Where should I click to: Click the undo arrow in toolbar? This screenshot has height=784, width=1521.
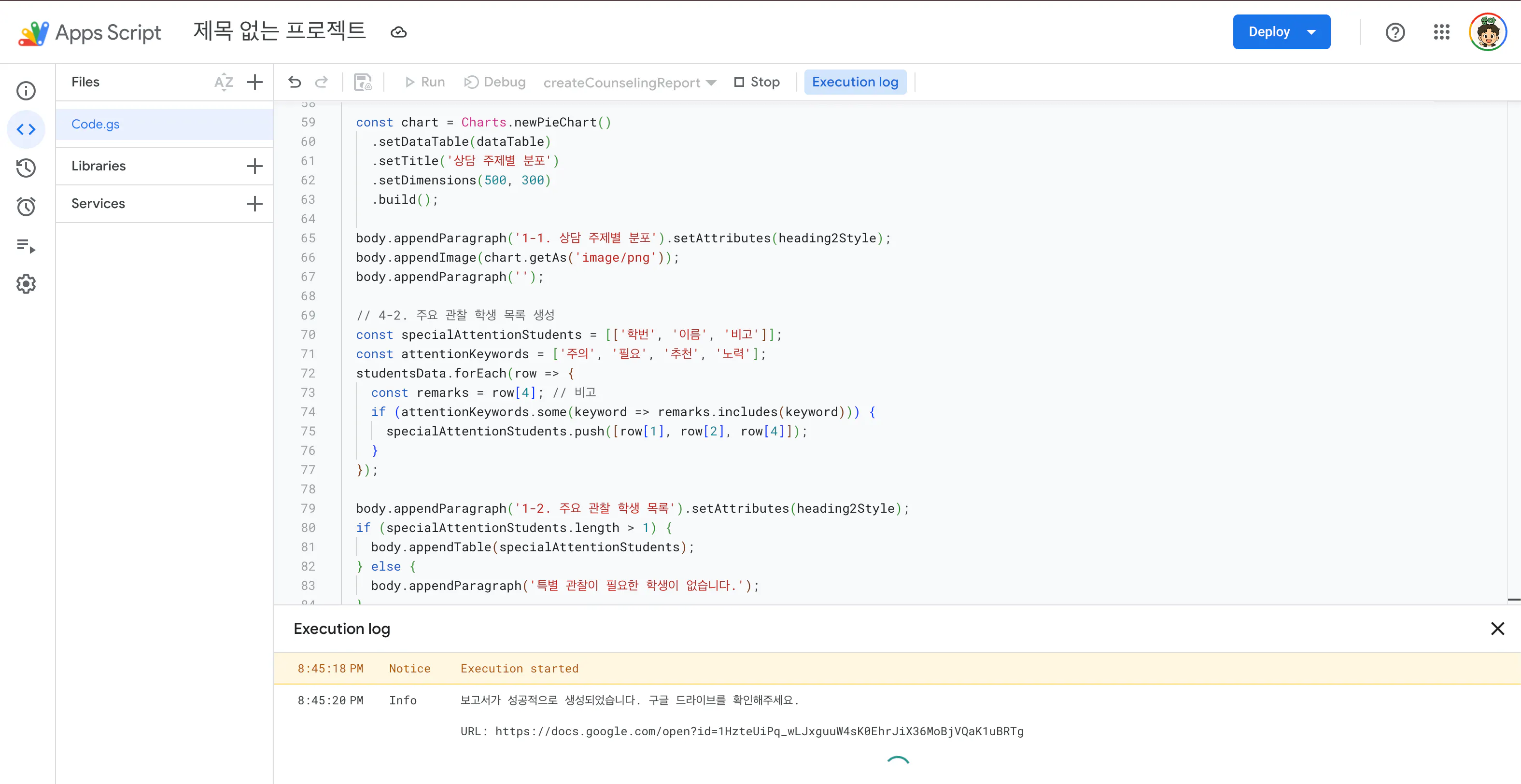click(295, 82)
